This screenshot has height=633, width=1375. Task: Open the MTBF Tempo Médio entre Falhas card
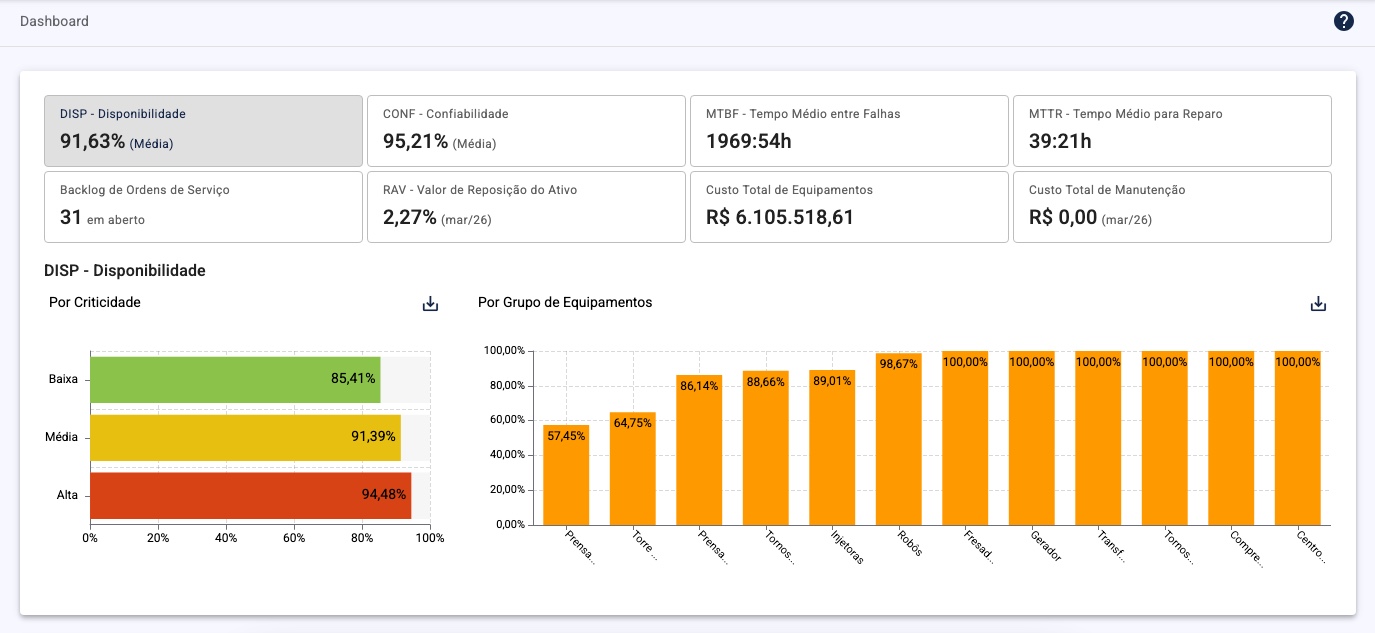click(x=849, y=131)
